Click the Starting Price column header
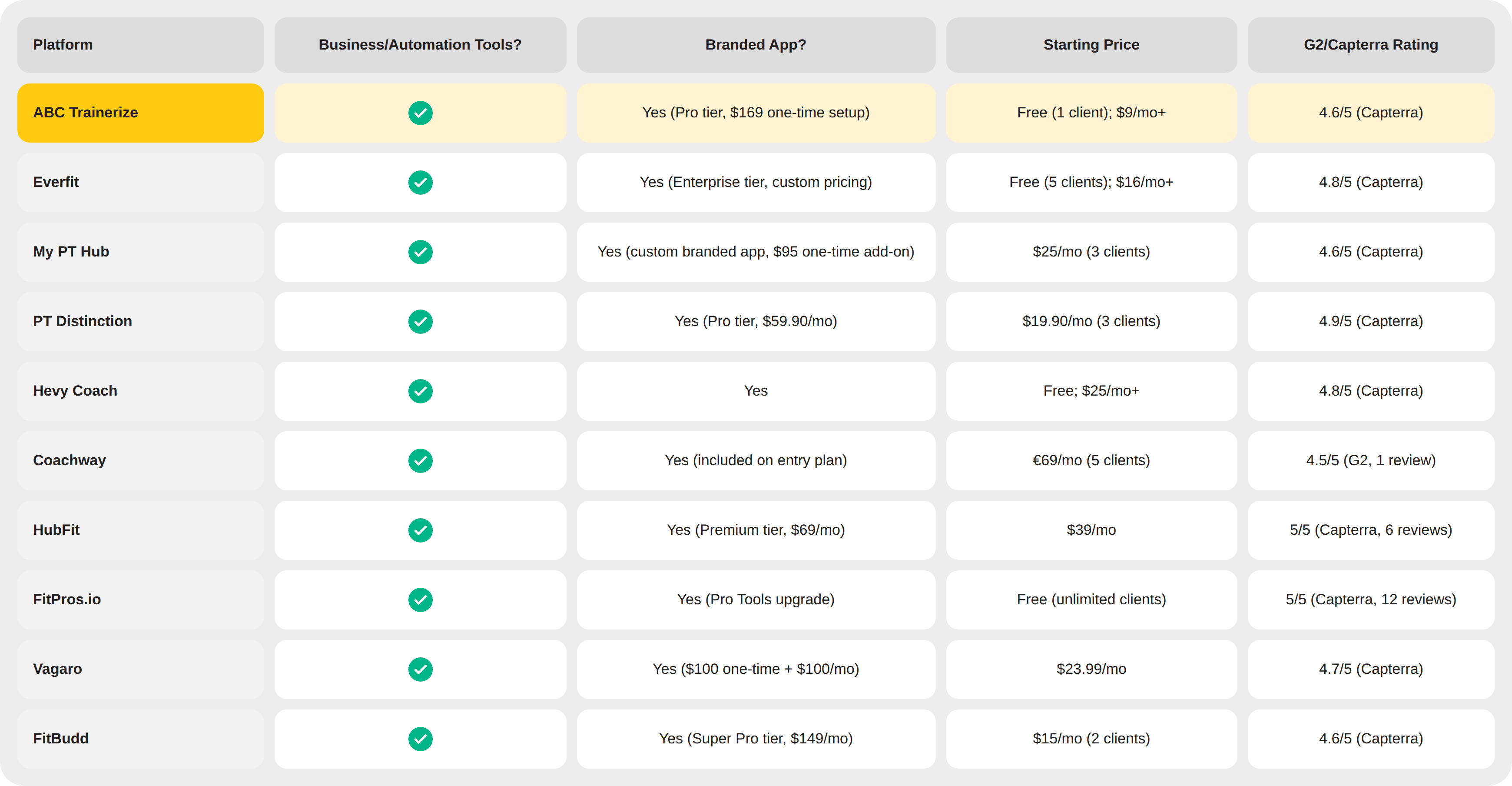 coord(1091,45)
